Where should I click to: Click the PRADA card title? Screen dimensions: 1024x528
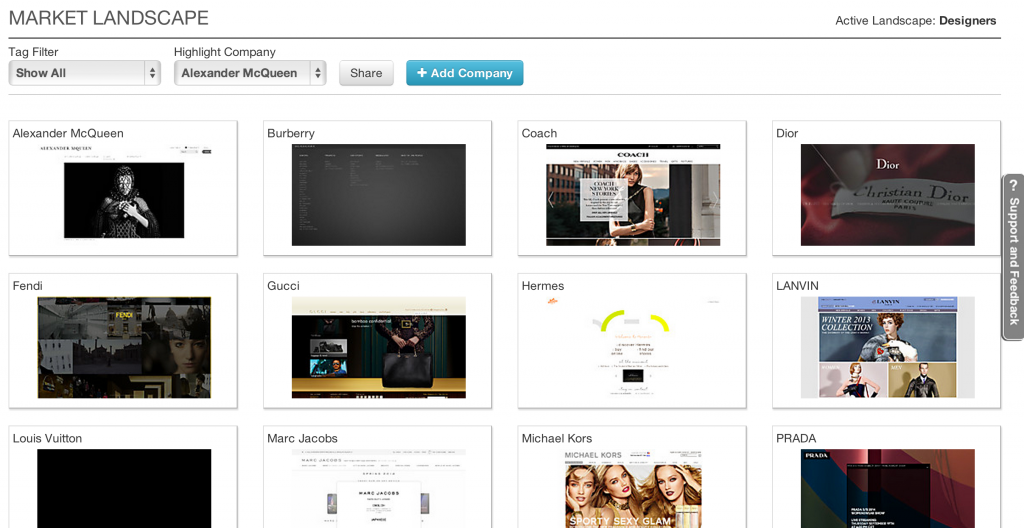(x=796, y=438)
